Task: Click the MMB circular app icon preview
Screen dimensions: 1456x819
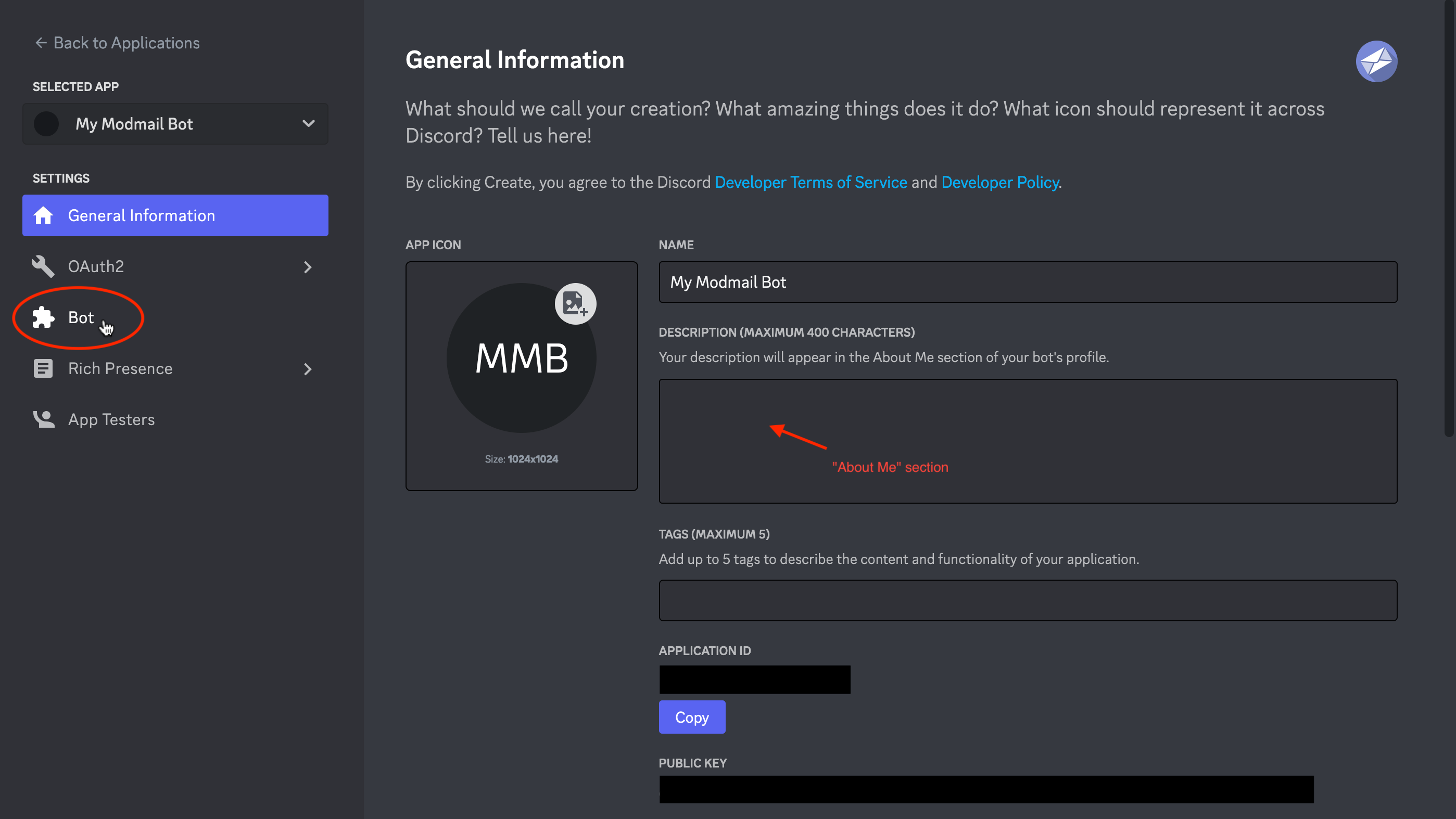Action: coord(521,359)
